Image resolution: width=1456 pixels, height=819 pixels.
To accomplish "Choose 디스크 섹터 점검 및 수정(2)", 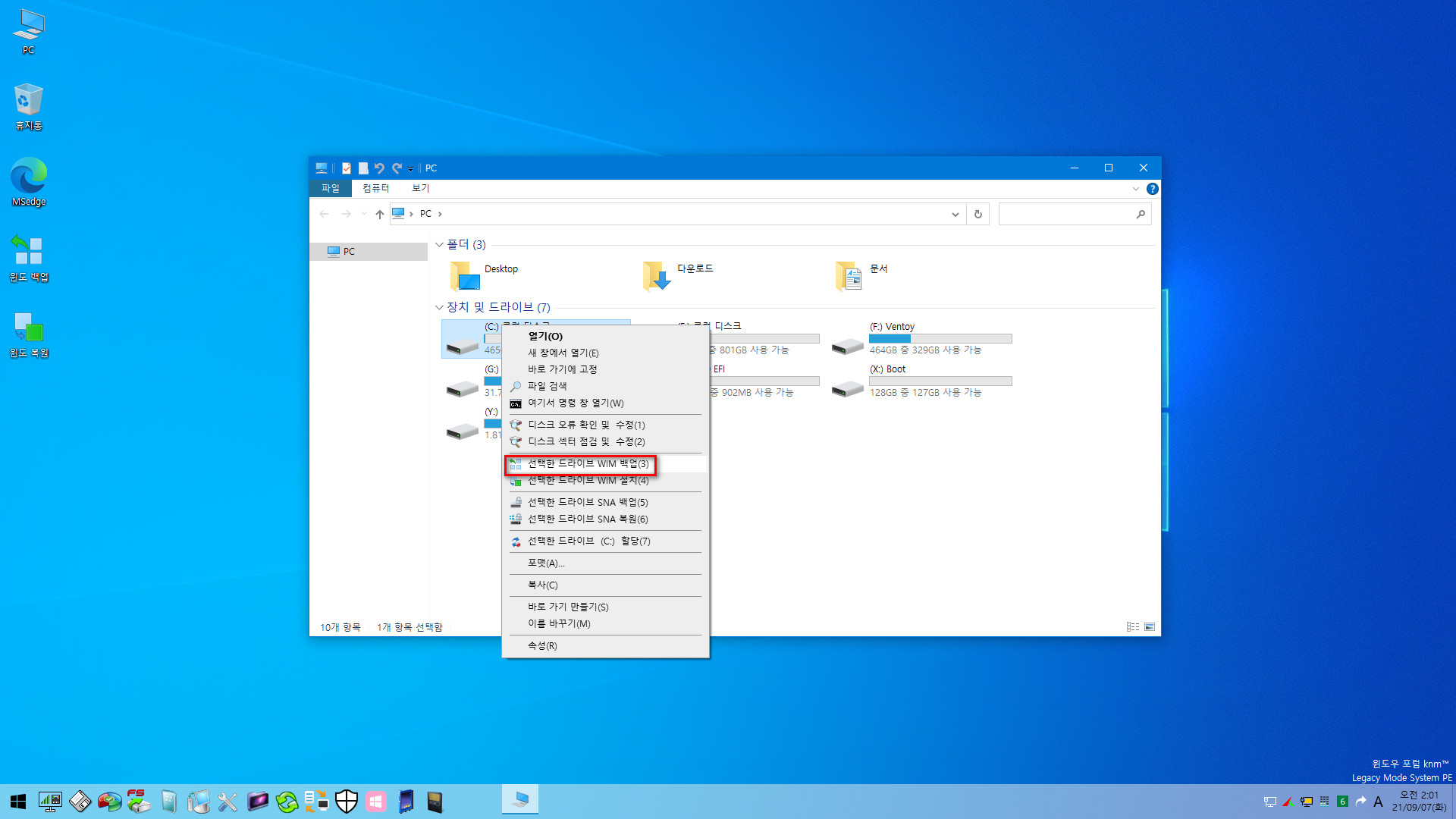I will pyautogui.click(x=605, y=441).
